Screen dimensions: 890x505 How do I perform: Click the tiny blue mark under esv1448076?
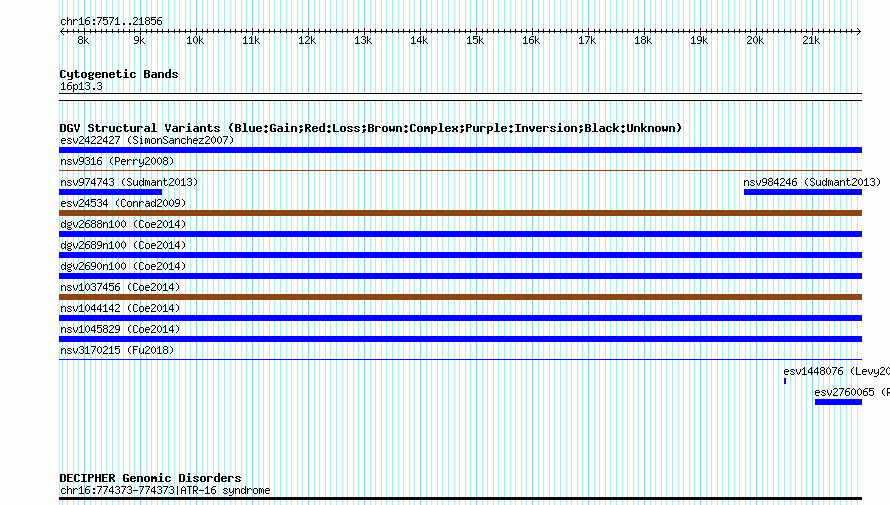pos(785,381)
